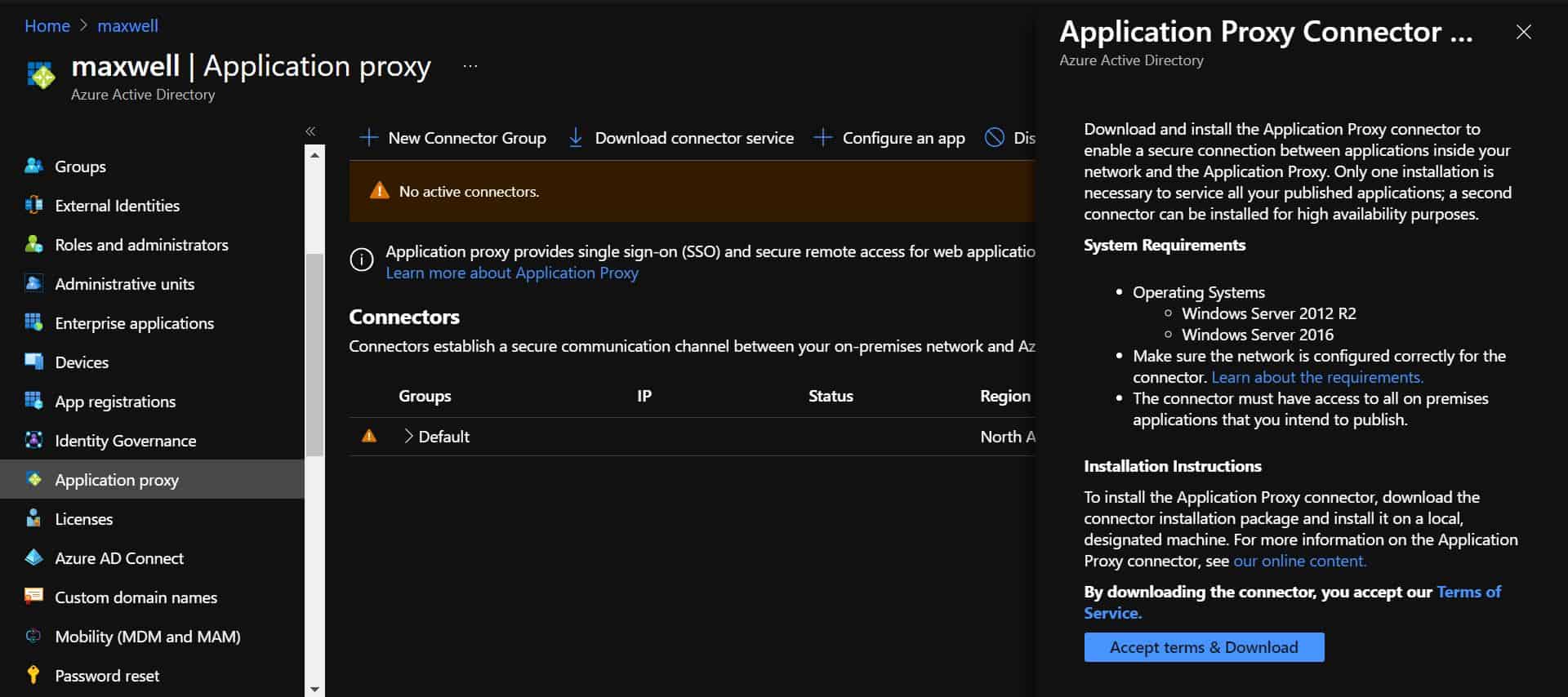Click the warning icon beside Default group

(x=369, y=436)
